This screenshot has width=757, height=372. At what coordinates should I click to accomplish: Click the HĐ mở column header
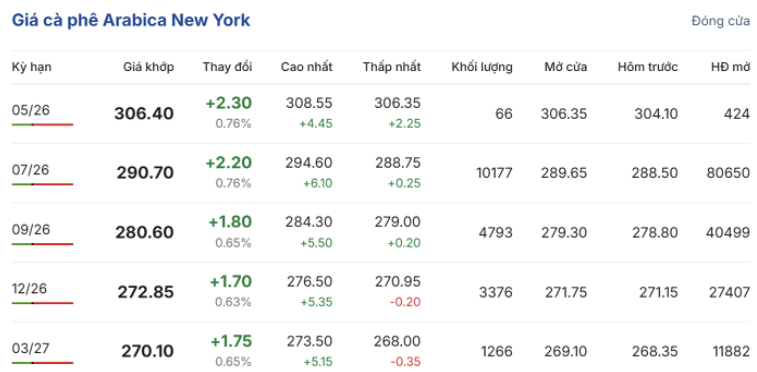(730, 67)
